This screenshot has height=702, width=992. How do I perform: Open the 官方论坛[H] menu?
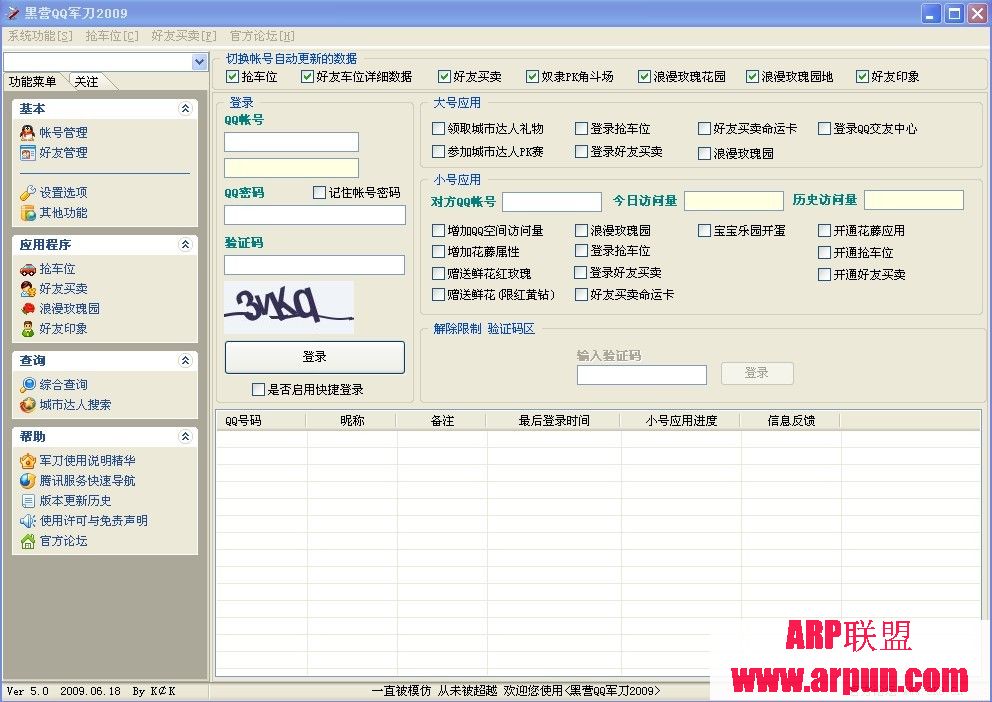[x=262, y=36]
